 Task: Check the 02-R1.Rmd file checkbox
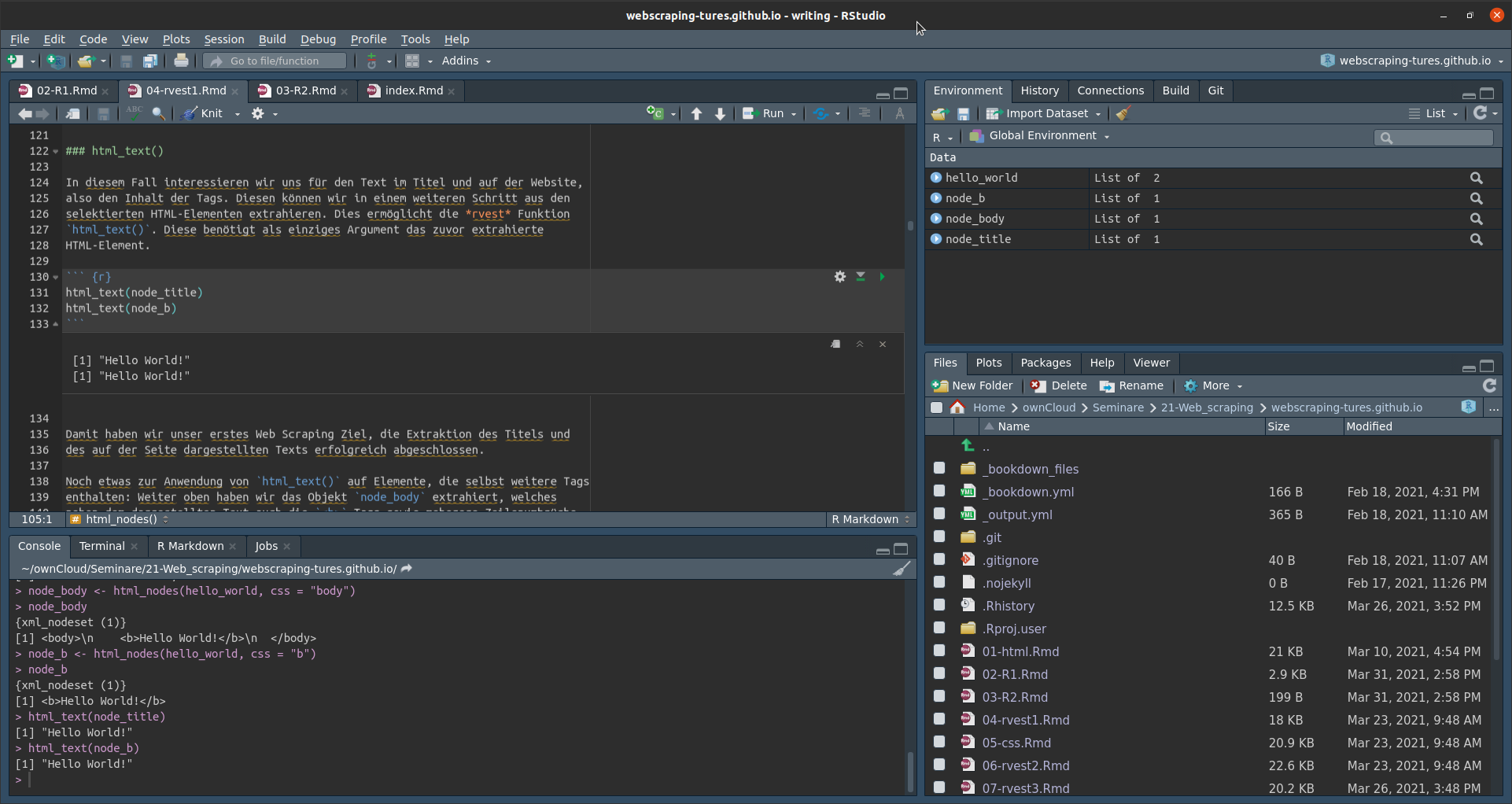click(x=939, y=673)
